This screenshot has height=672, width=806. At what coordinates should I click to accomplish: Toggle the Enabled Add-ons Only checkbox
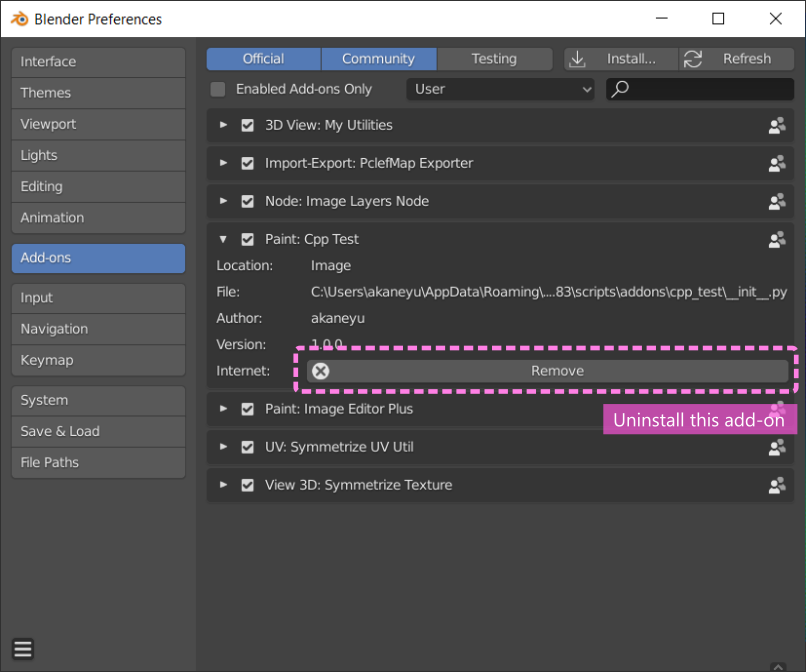pos(218,89)
